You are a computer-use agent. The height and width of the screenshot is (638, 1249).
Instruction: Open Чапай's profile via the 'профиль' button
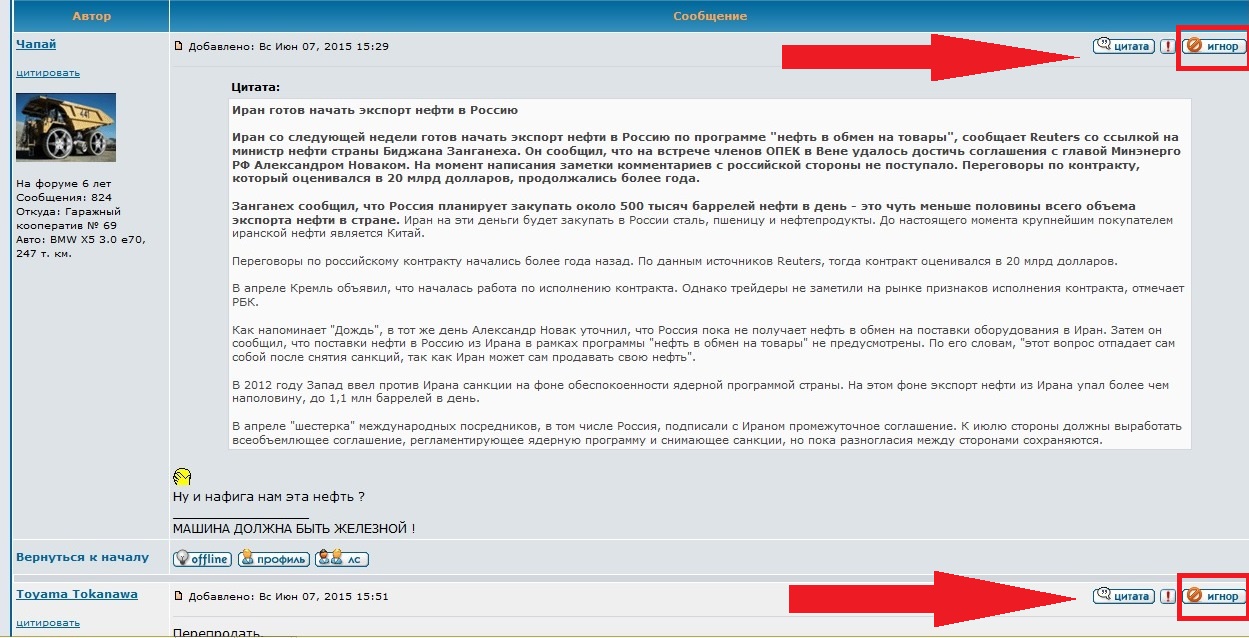pyautogui.click(x=273, y=559)
